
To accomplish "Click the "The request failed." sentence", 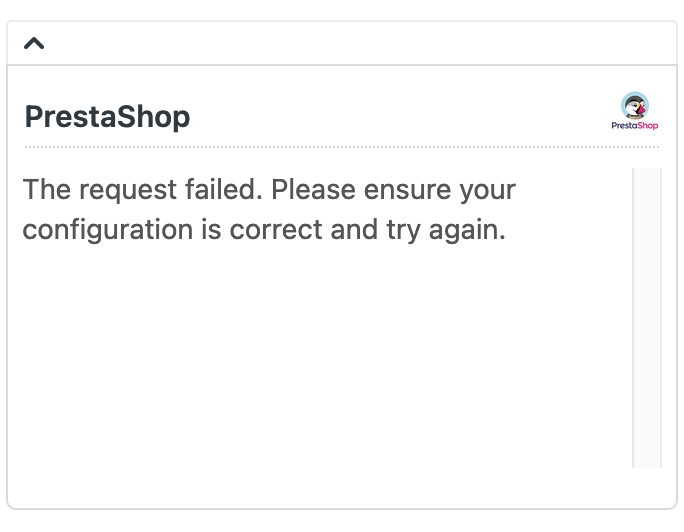I will click(143, 189).
